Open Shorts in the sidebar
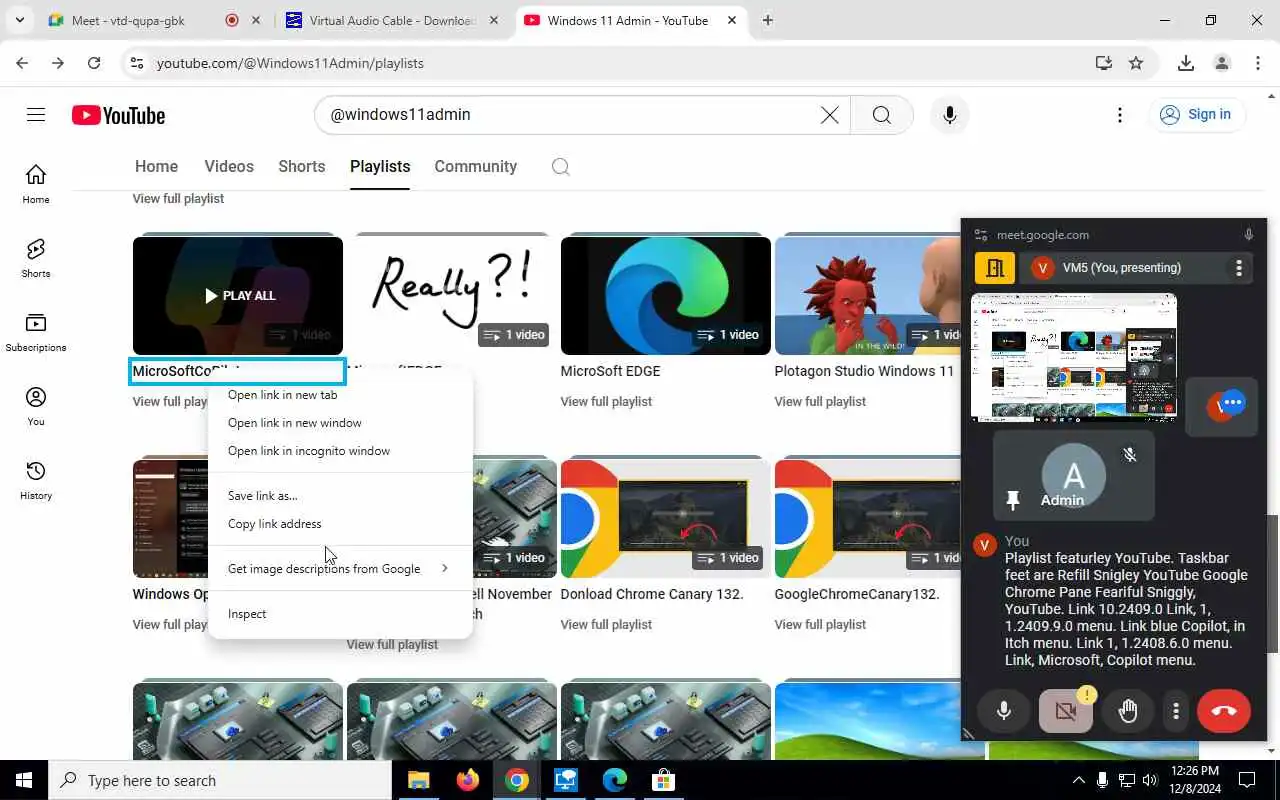This screenshot has width=1280, height=800. pos(36,258)
